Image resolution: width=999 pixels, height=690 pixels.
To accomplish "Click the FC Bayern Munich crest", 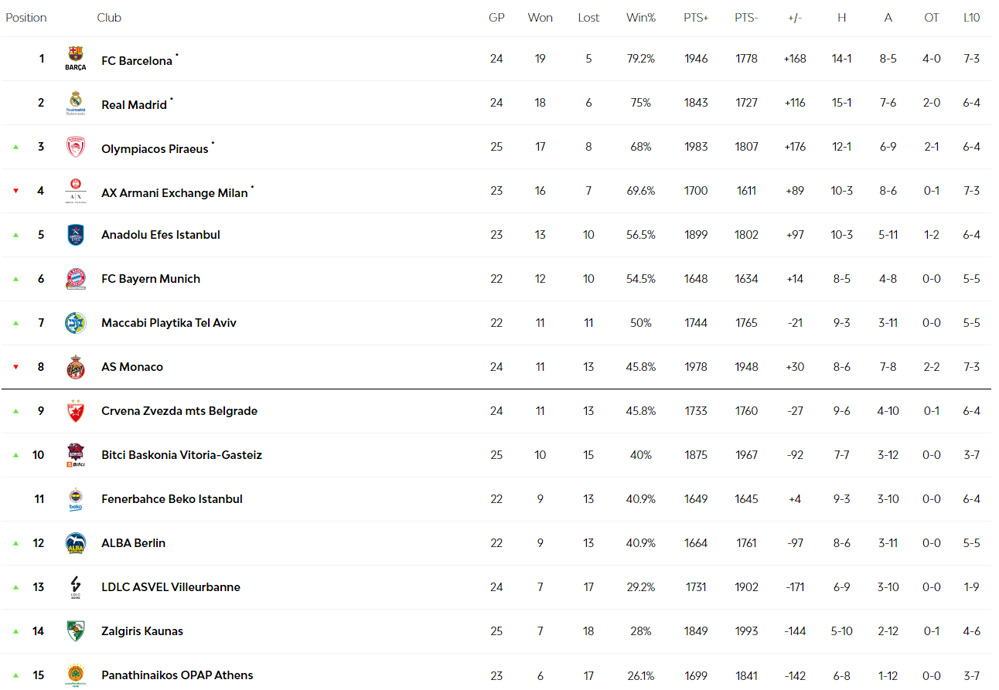I will coord(75,278).
